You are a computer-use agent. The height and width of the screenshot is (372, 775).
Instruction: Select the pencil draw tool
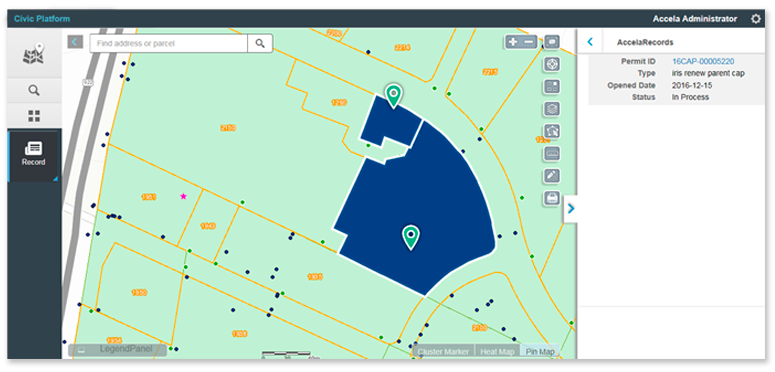coord(552,175)
